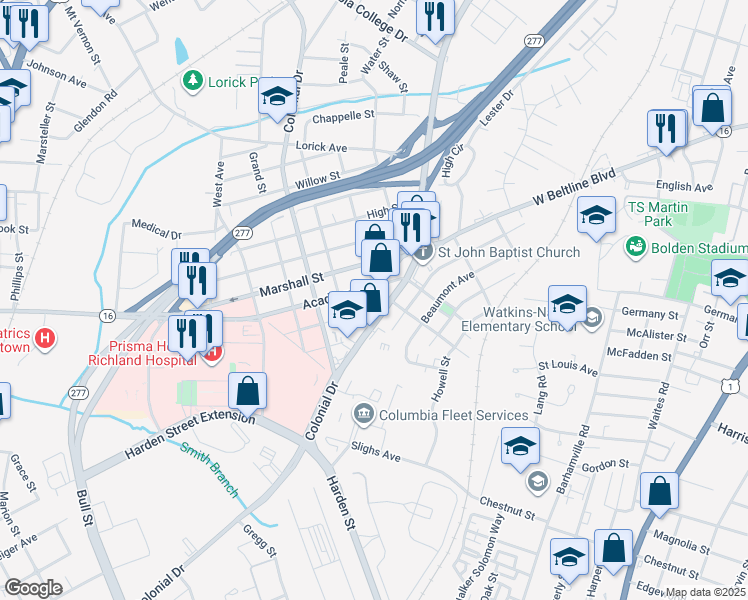Image resolution: width=748 pixels, height=600 pixels.
Task: Select the TS Martin Park label
Action: pyautogui.click(x=658, y=214)
